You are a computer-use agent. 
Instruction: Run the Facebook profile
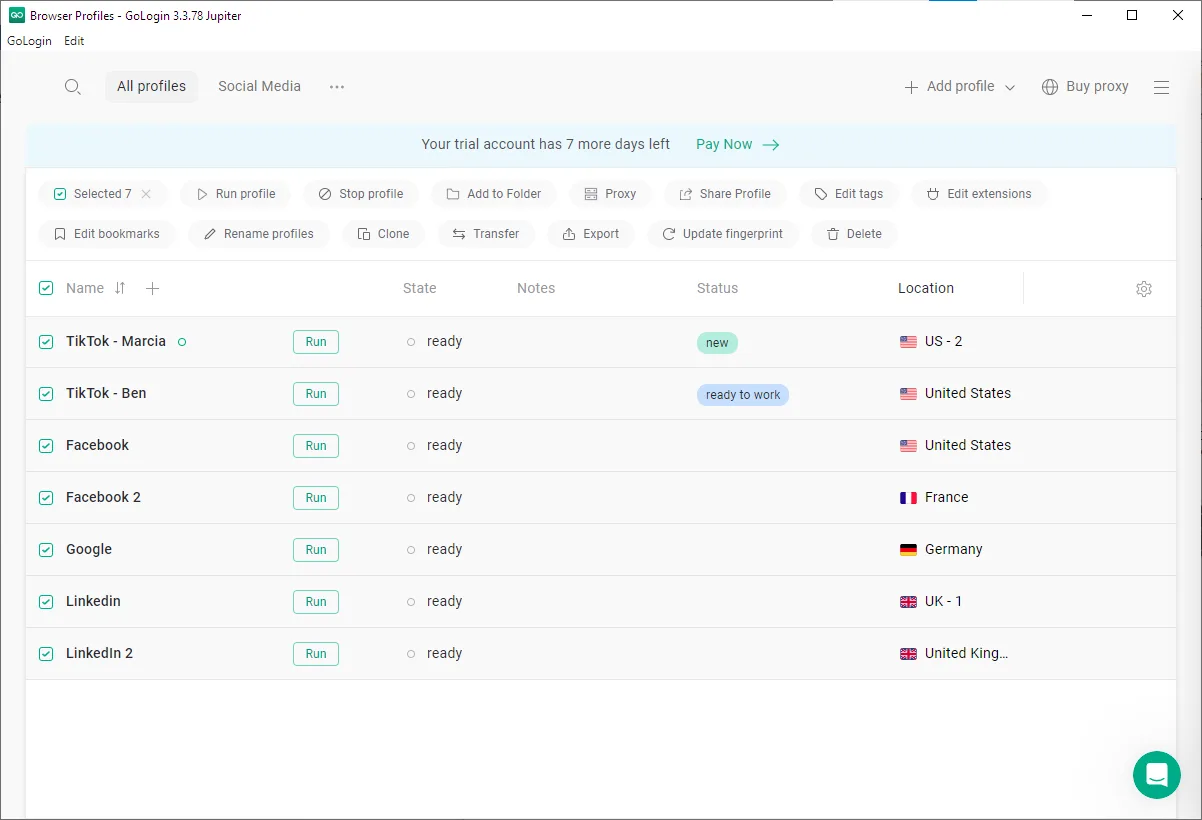(316, 446)
